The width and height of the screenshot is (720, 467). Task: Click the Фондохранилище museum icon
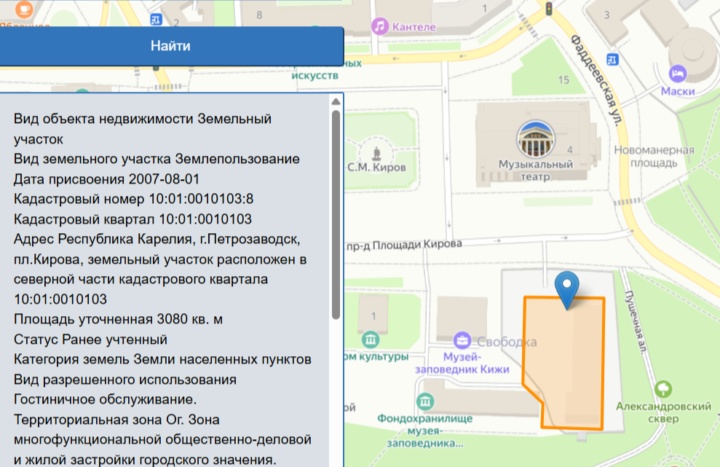[x=426, y=402]
